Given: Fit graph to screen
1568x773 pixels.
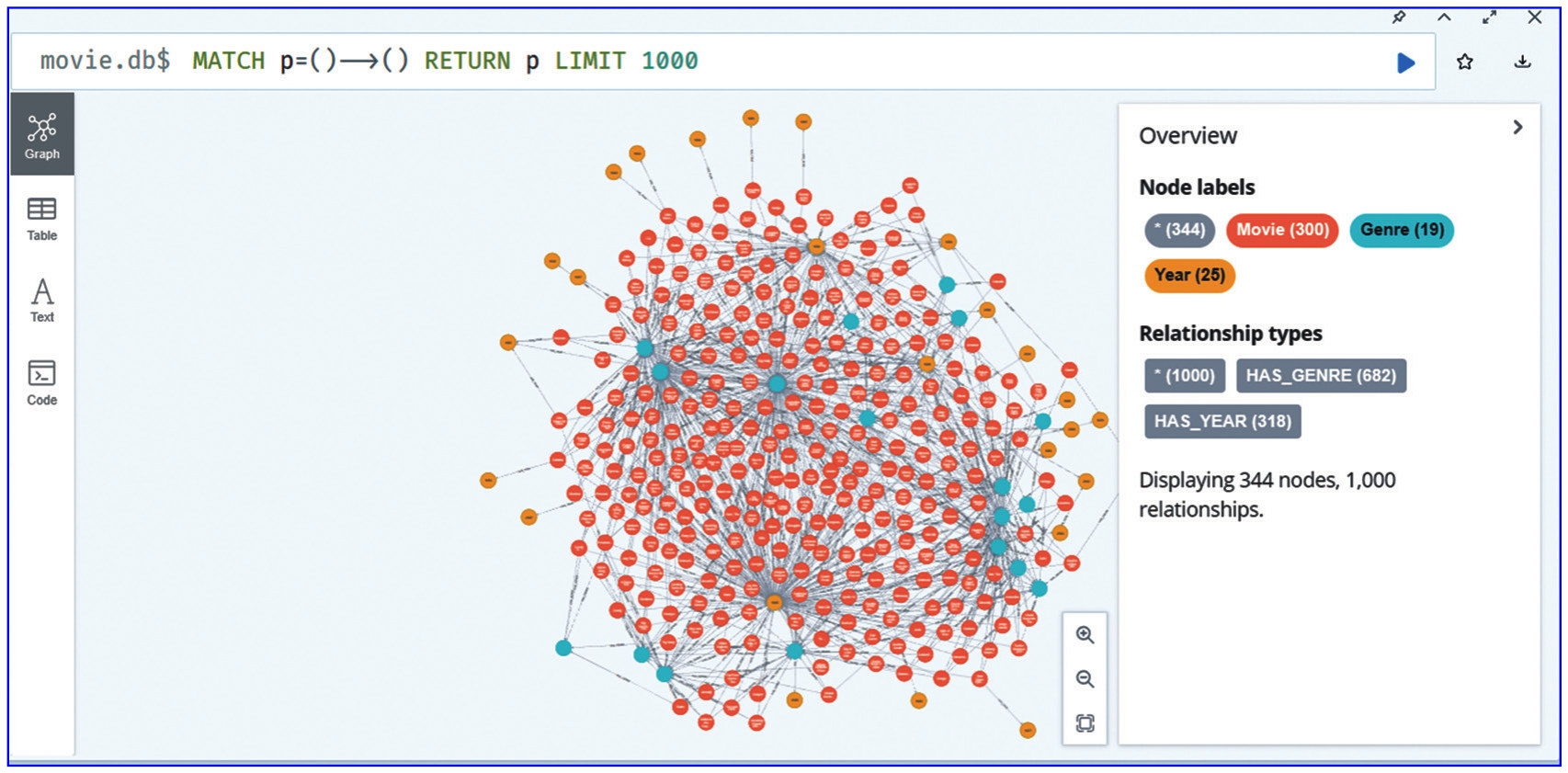Looking at the screenshot, I should click(1085, 723).
